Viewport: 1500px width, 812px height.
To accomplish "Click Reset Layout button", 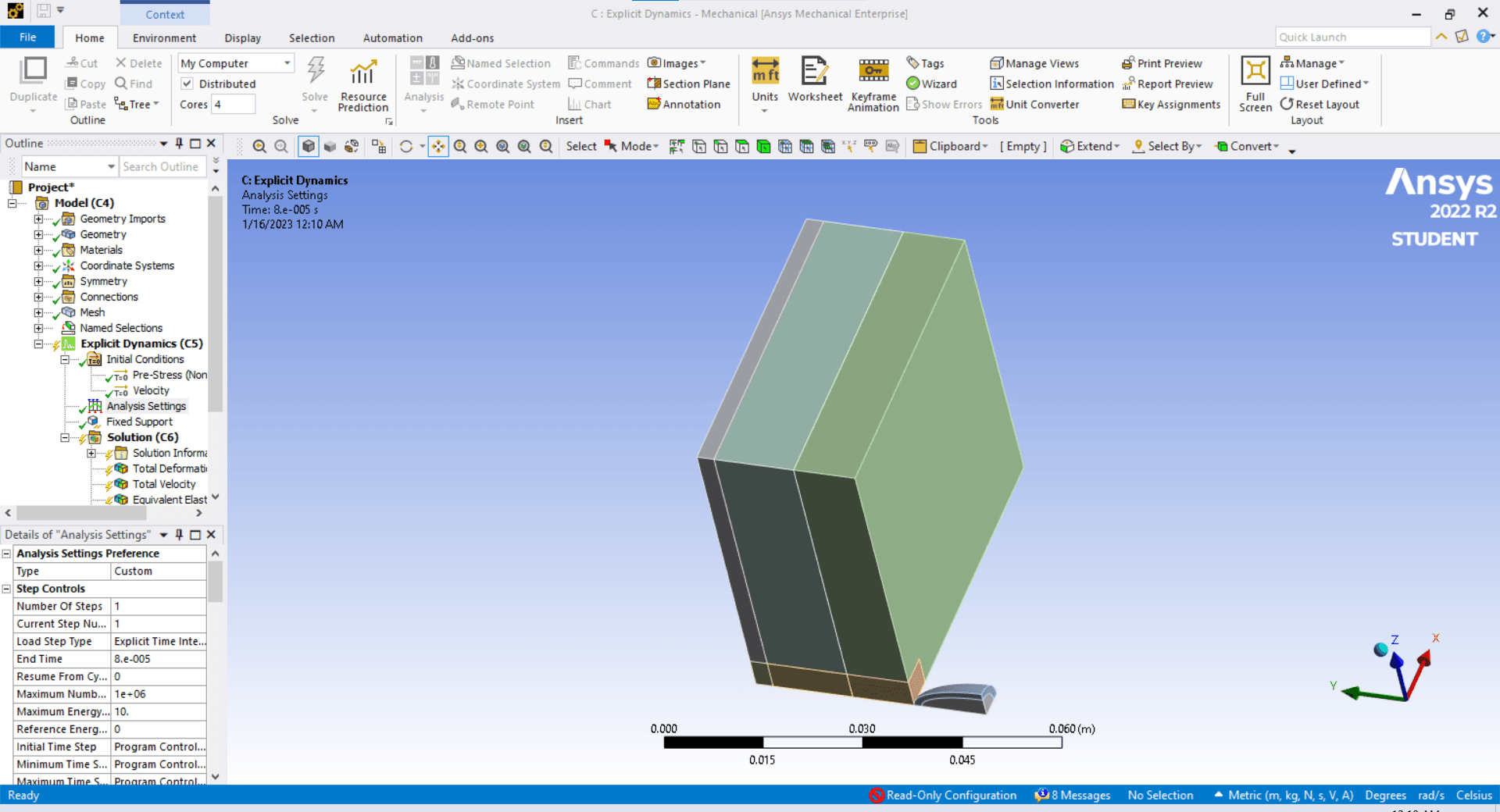I will [1320, 104].
